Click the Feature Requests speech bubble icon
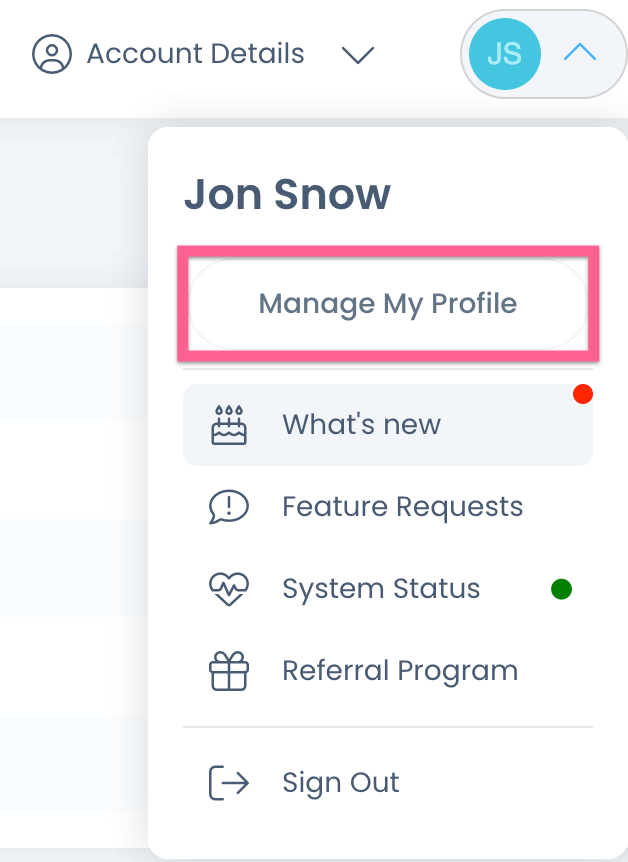 (228, 507)
